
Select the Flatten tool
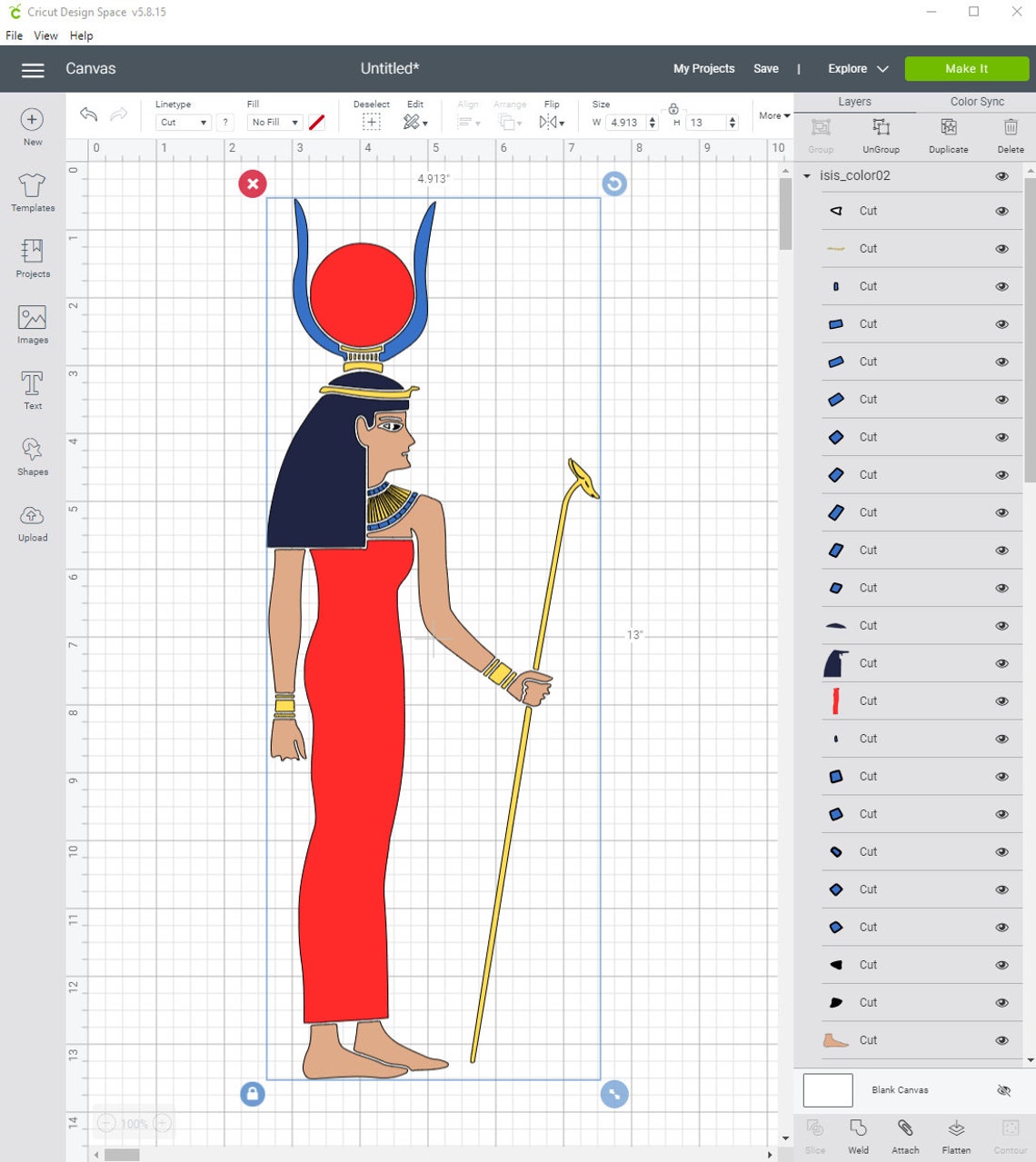click(x=955, y=1134)
